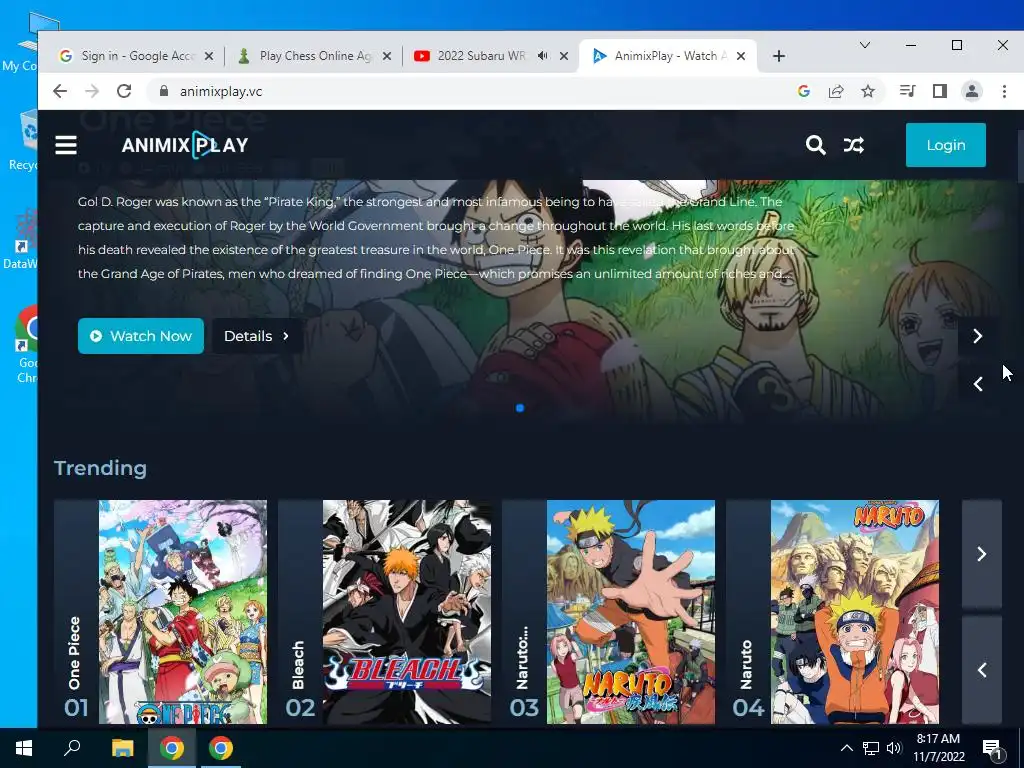Reload the animixplay.vc page
Viewport: 1024px width, 768px height.
(x=124, y=91)
